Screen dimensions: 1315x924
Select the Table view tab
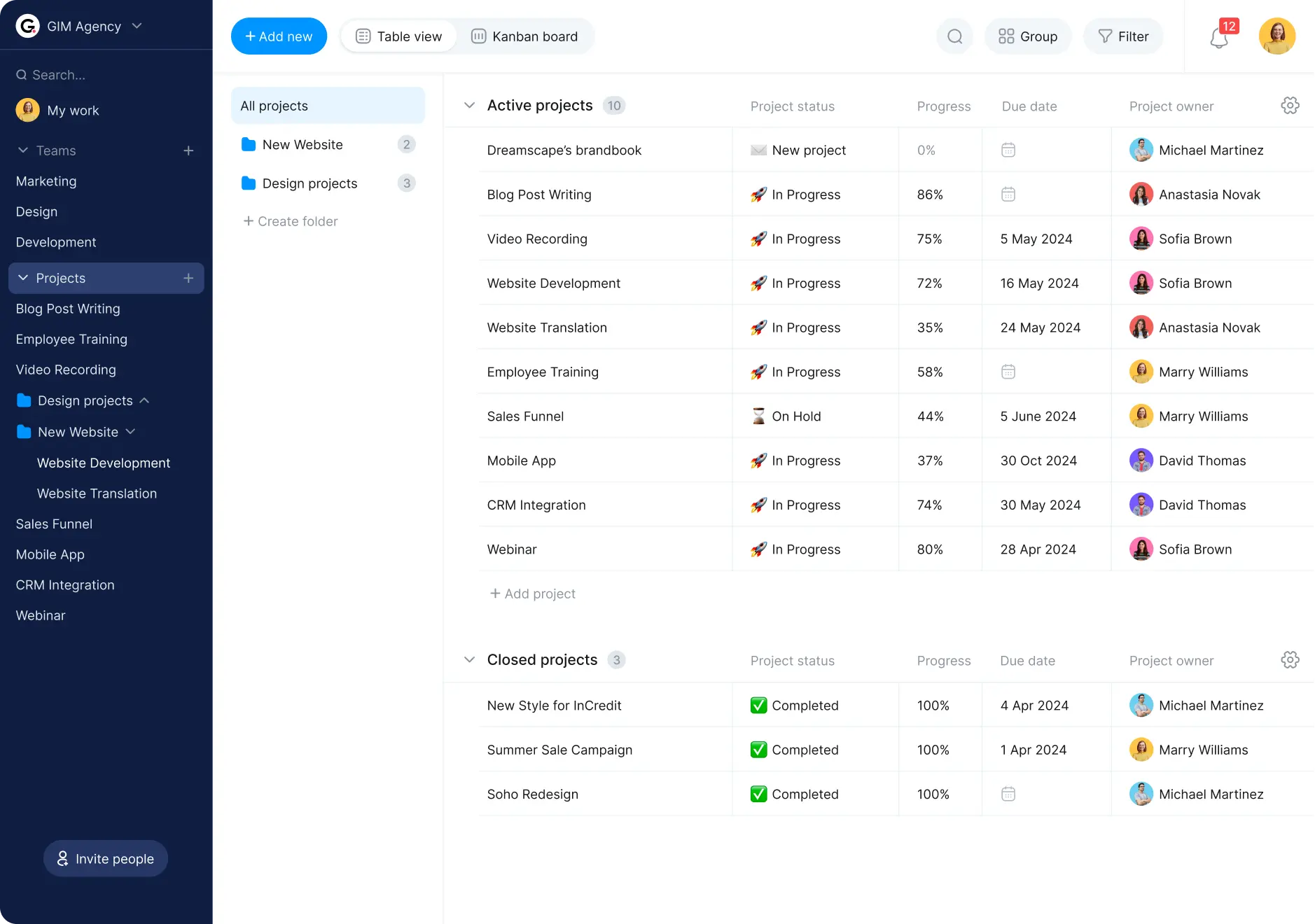(398, 36)
